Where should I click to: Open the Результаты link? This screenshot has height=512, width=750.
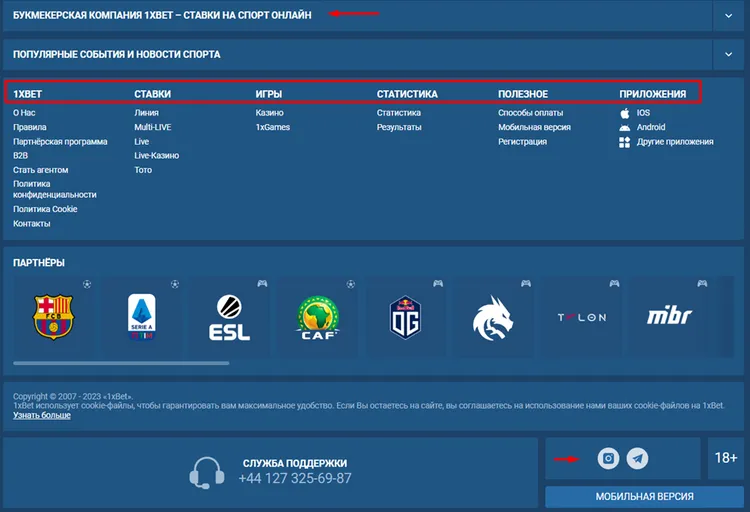(399, 127)
